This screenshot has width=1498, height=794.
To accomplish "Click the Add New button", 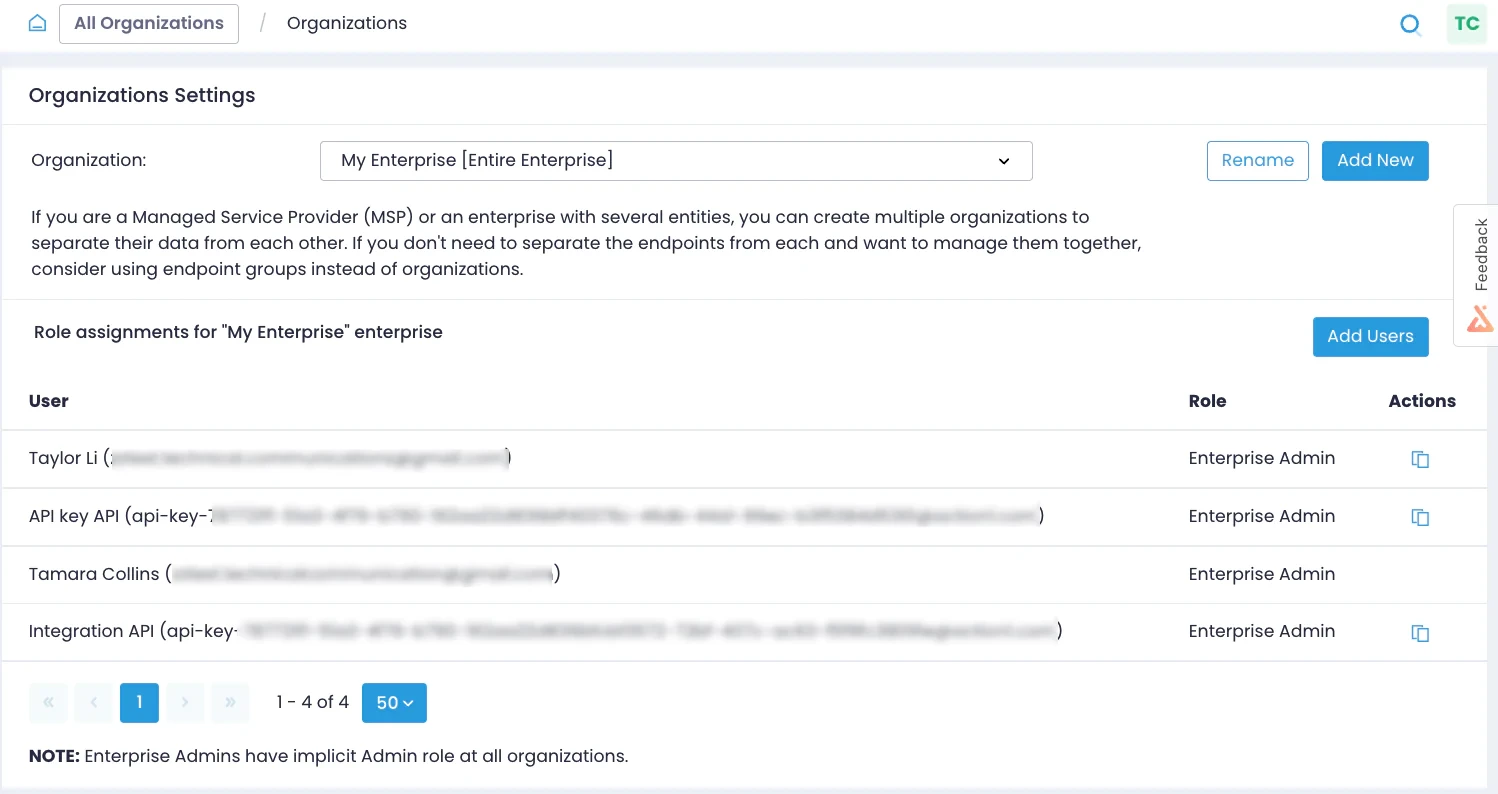I will [1375, 161].
